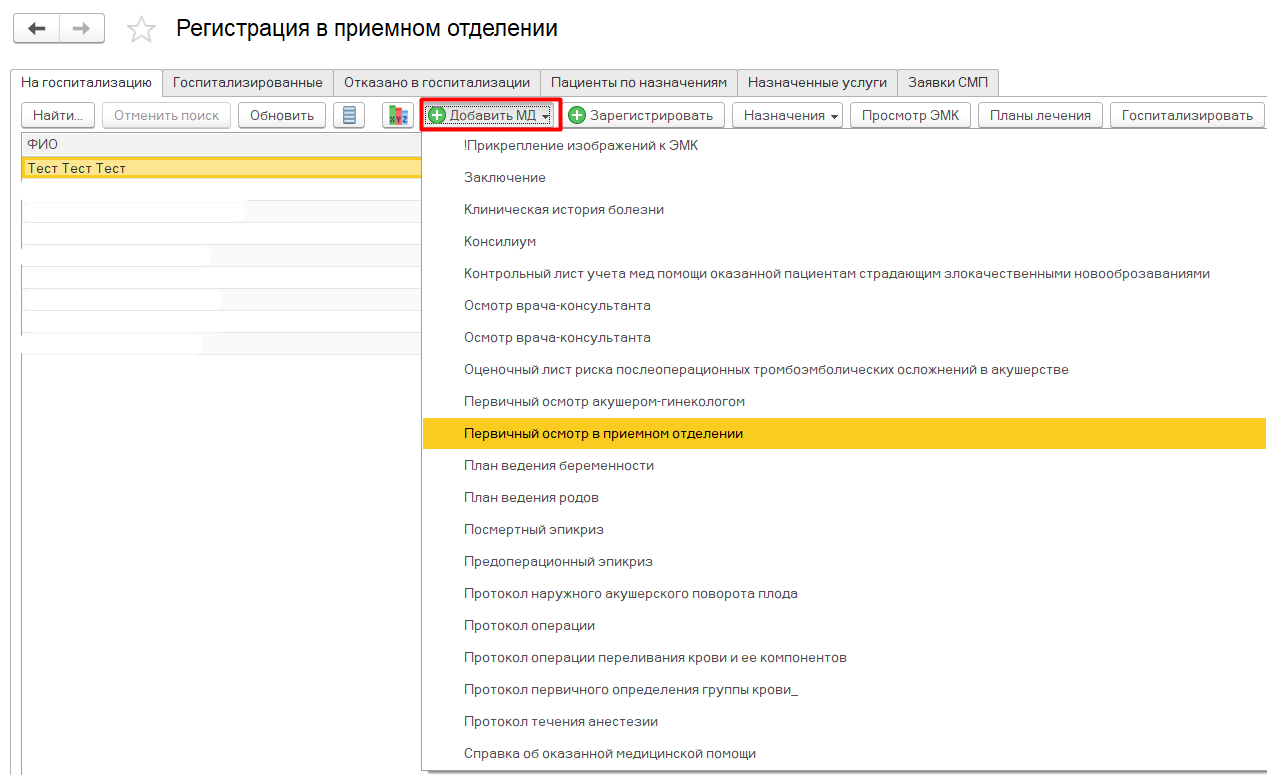This screenshot has width=1267, height=775.
Task: Add page to favorites with star icon
Action: point(141,30)
